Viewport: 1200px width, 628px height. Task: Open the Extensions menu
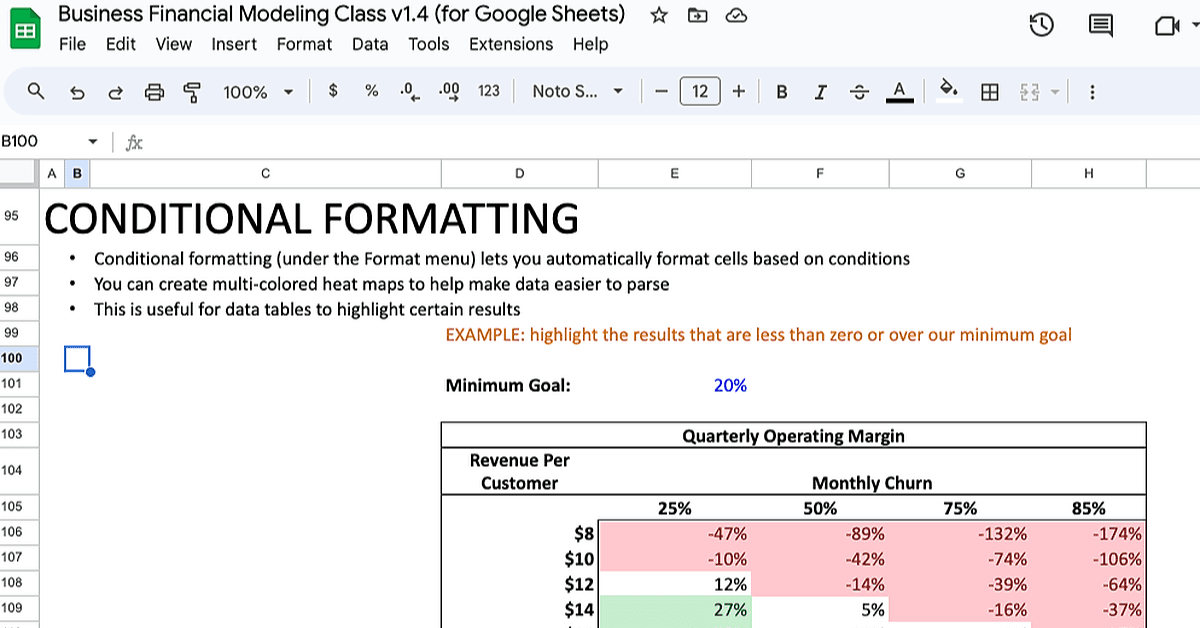click(x=511, y=44)
